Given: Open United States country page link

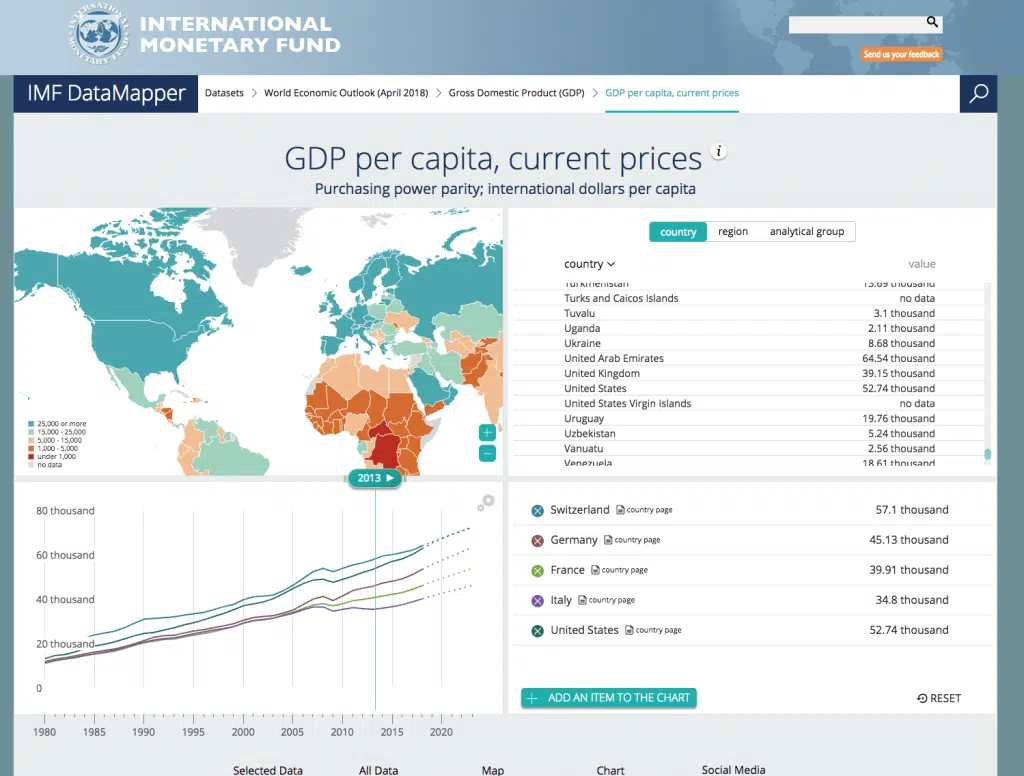Looking at the screenshot, I should pos(653,630).
